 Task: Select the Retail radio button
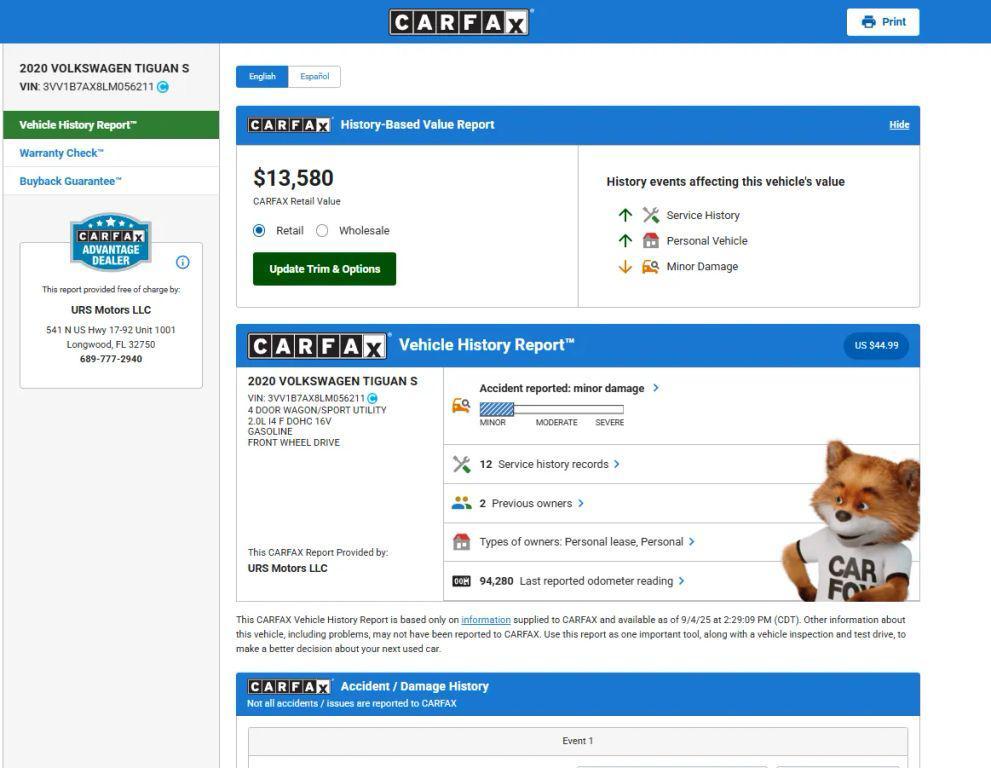[x=259, y=231]
